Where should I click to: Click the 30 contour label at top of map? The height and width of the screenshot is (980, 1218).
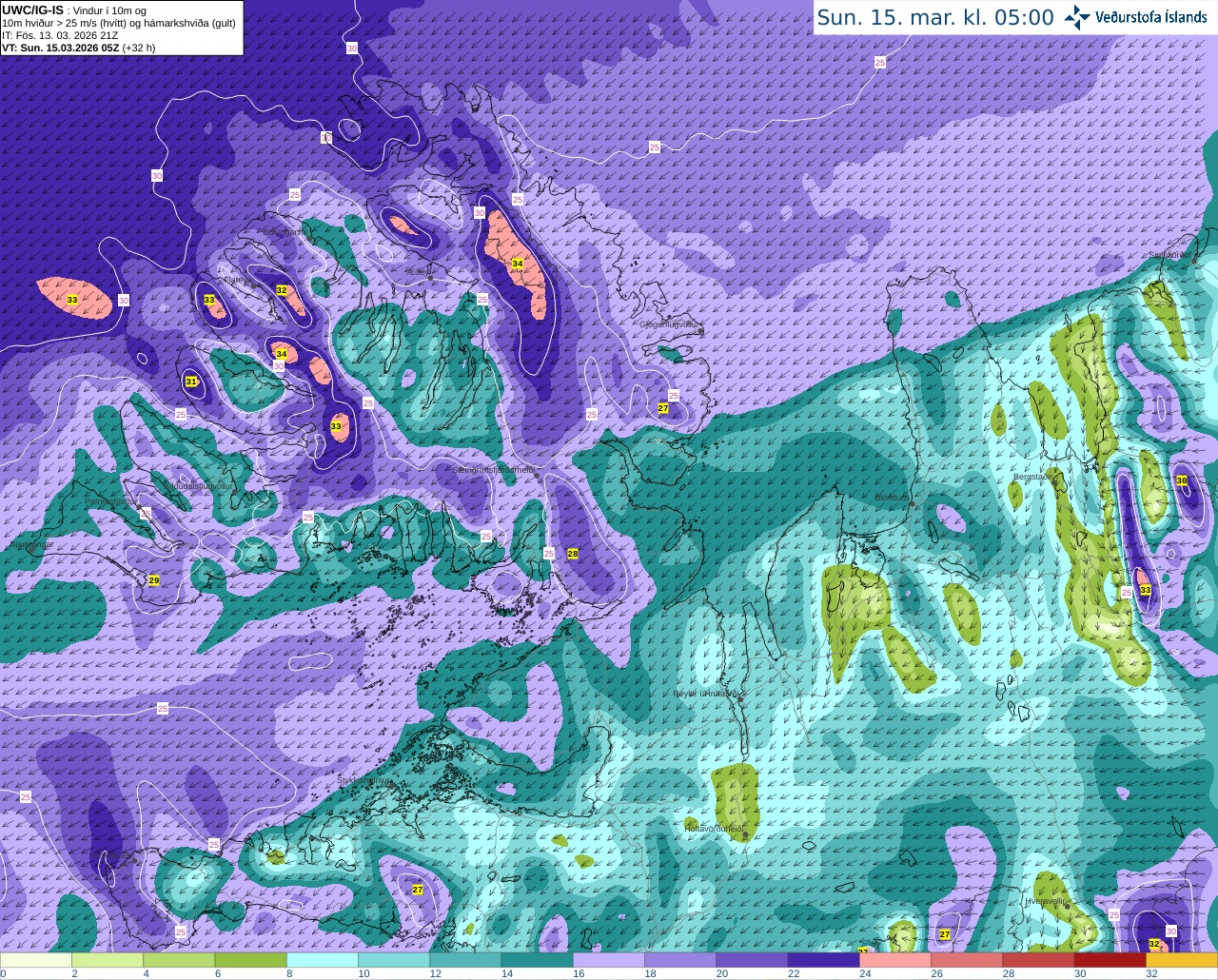tap(352, 48)
